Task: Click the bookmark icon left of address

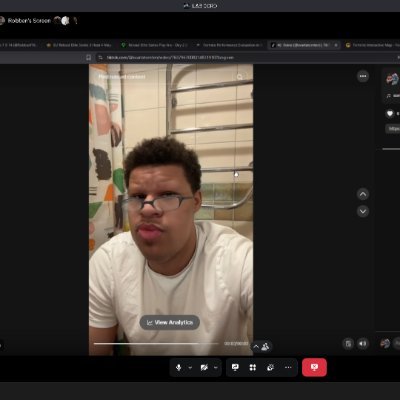Action: click(88, 58)
